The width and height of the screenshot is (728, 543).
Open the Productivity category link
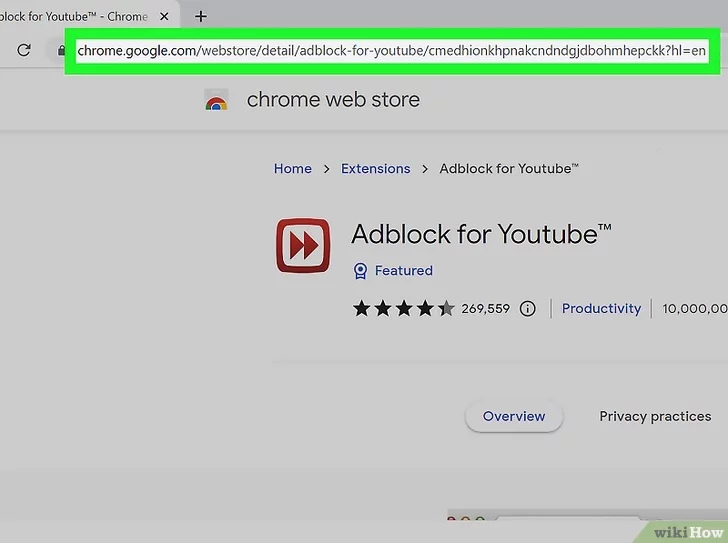[x=601, y=309]
